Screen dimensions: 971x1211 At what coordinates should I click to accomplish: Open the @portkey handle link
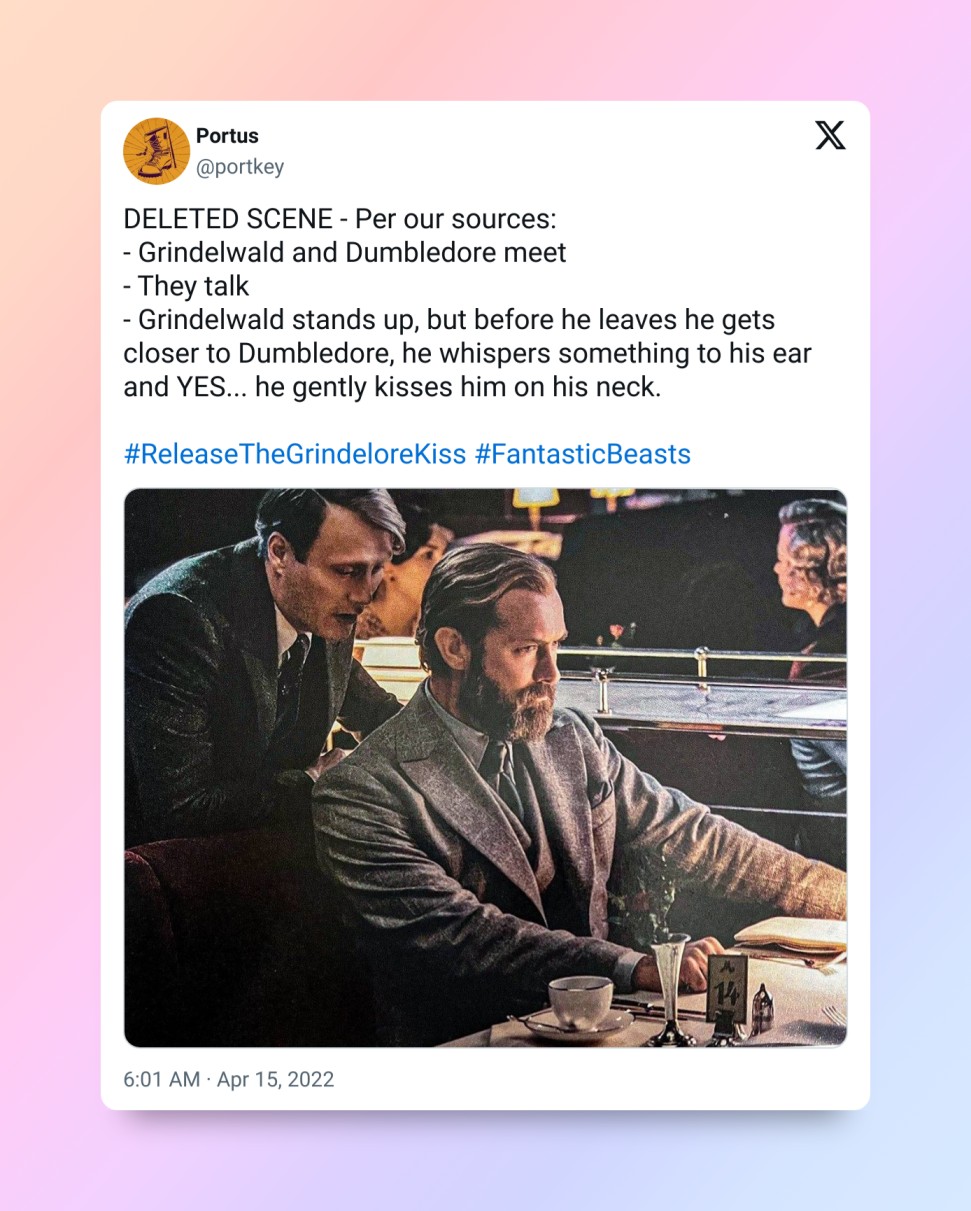tap(240, 167)
